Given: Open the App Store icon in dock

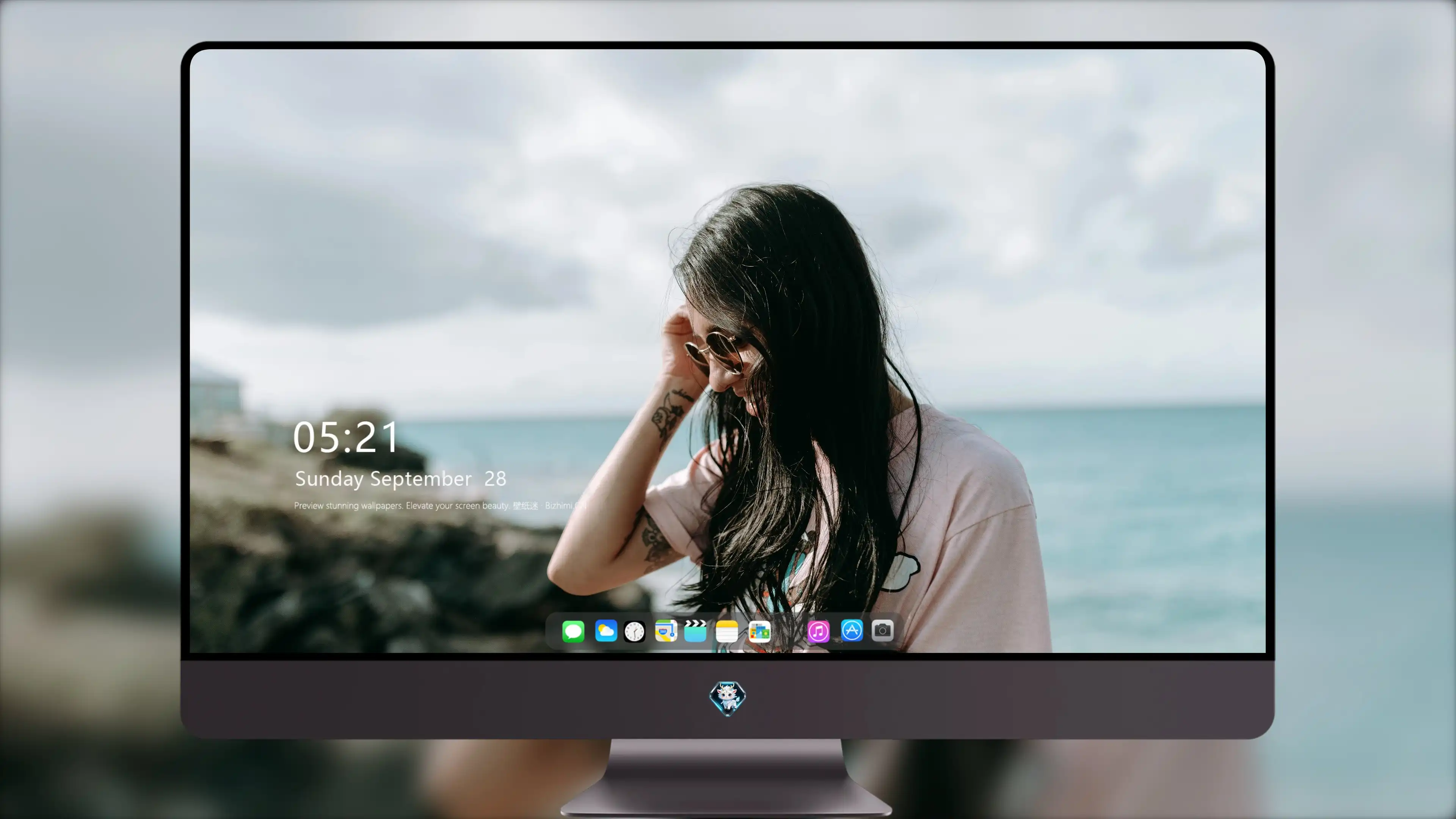Looking at the screenshot, I should pos(852,630).
